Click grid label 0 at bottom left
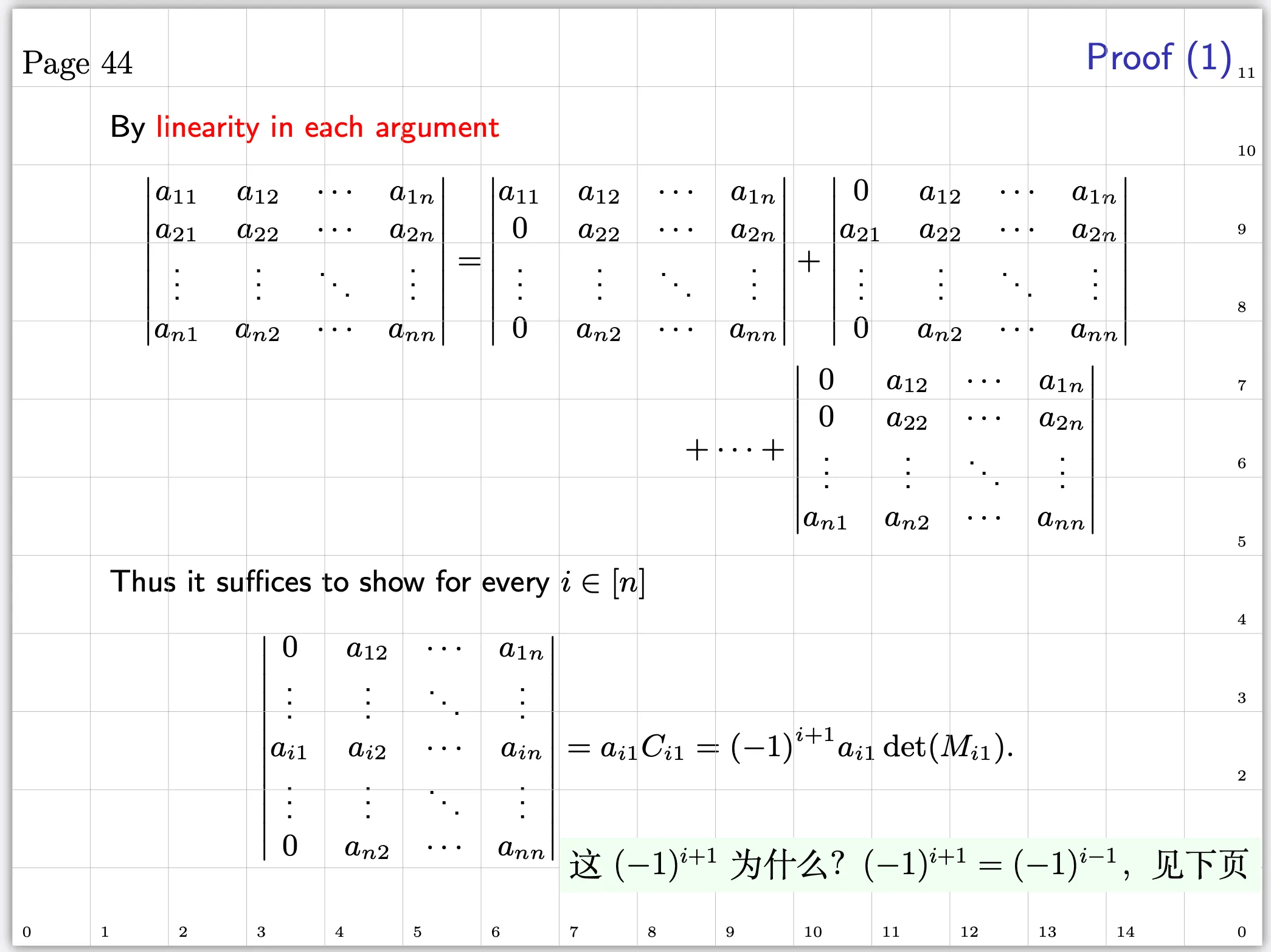The height and width of the screenshot is (952, 1271). pyautogui.click(x=27, y=932)
